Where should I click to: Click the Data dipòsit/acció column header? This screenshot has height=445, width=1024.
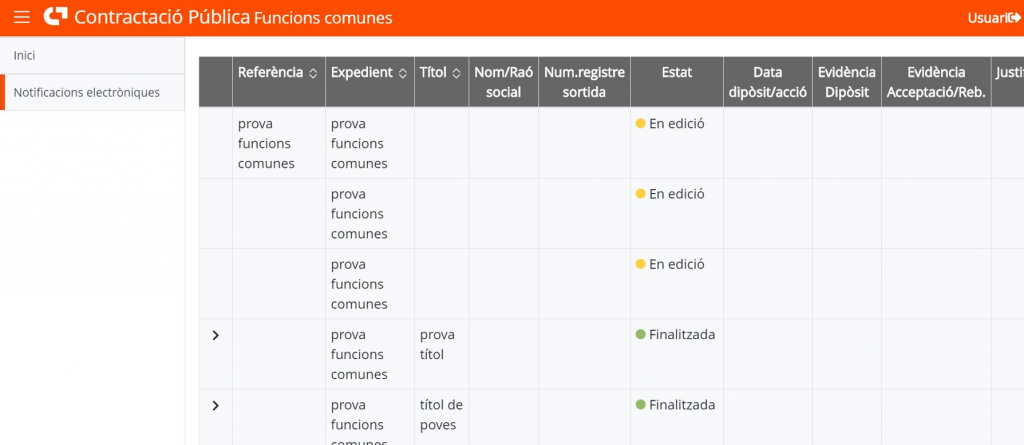coord(768,82)
